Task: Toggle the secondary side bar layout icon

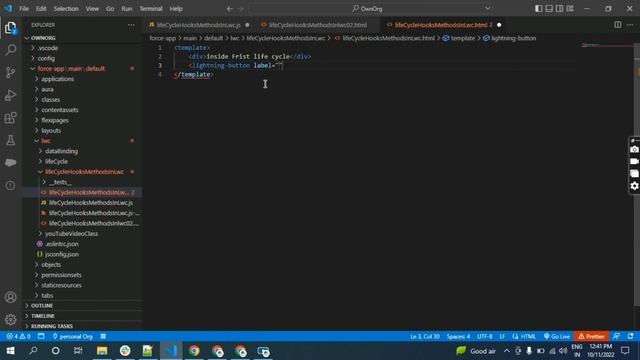Action: 559,9
